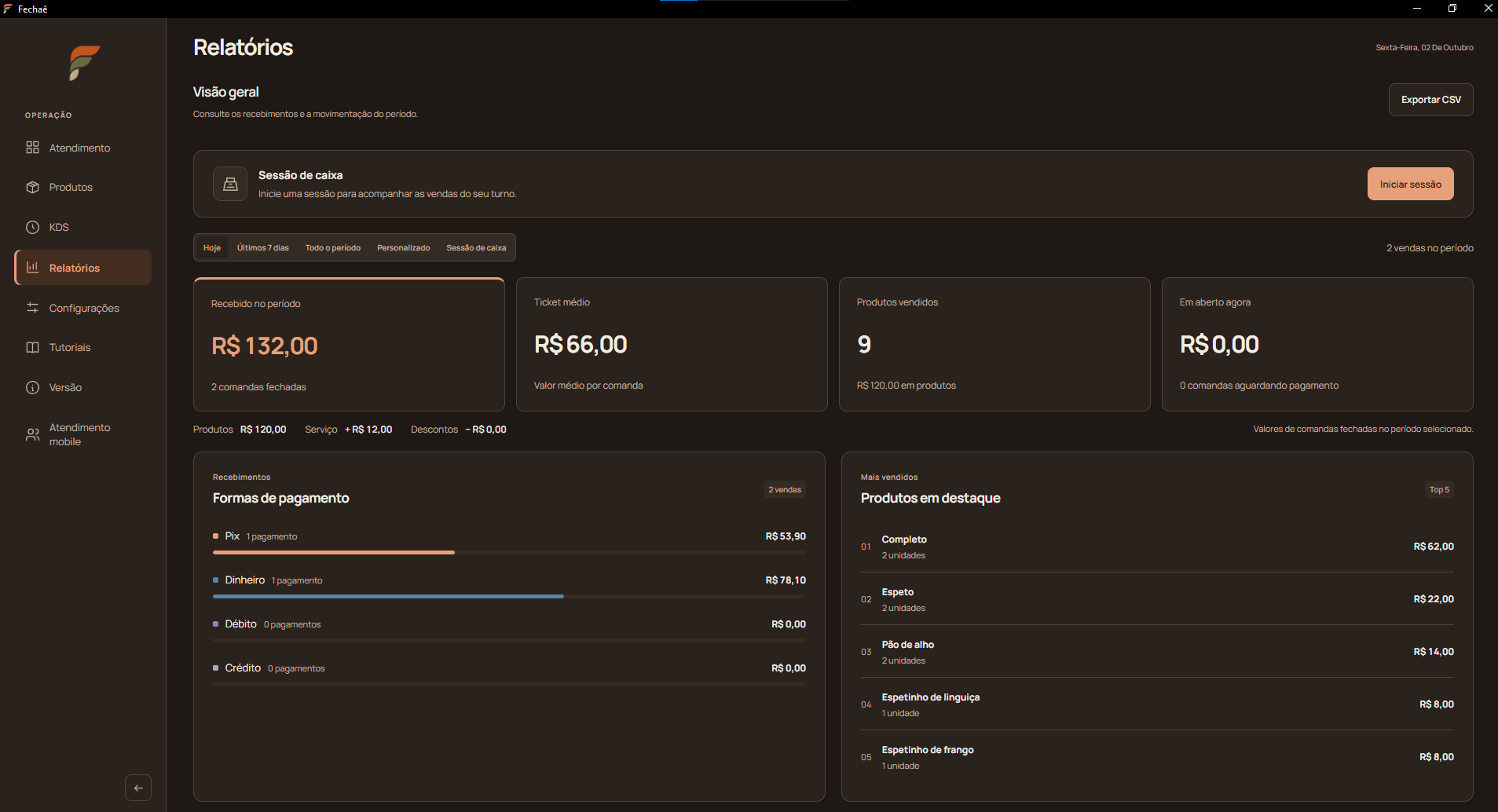Click the KDS clock icon

[x=32, y=227]
